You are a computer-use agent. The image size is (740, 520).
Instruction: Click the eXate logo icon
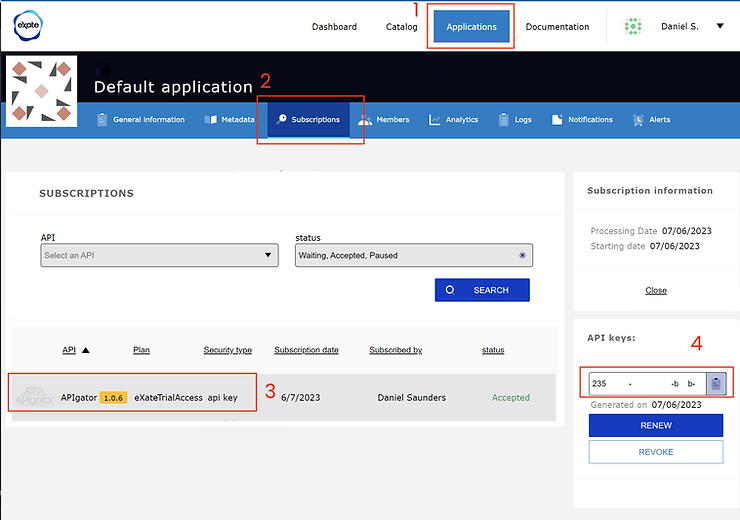[x=27, y=26]
